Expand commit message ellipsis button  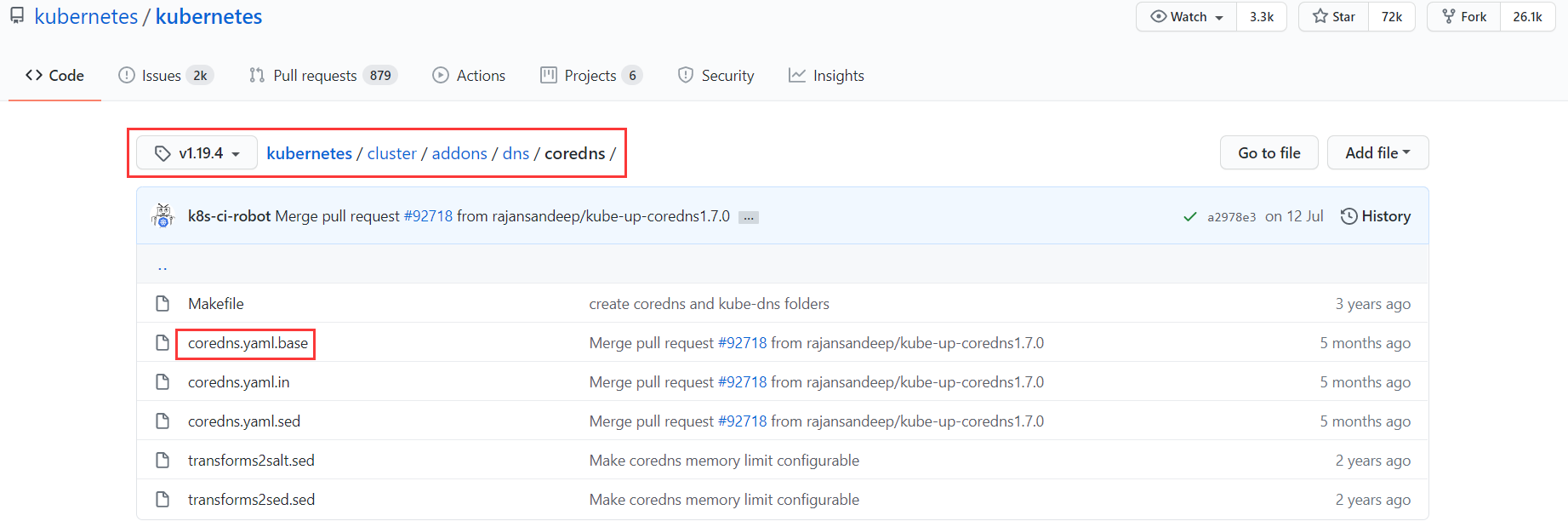click(x=749, y=217)
